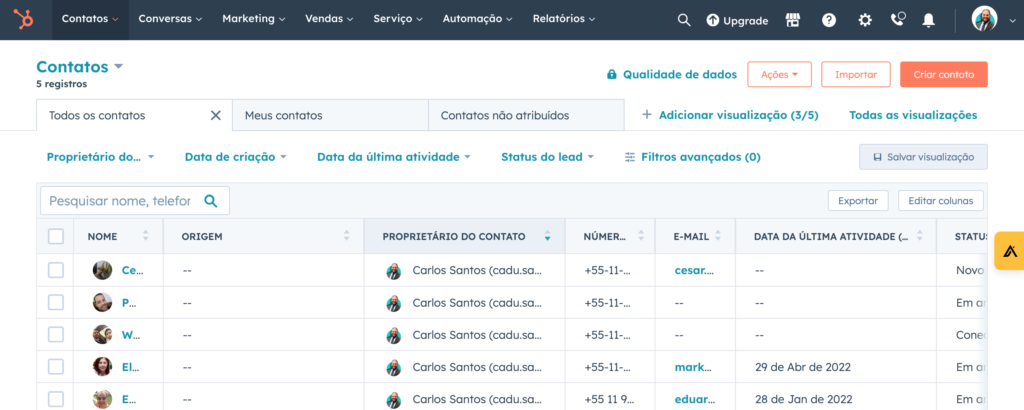Open the Ações dropdown

click(x=779, y=74)
